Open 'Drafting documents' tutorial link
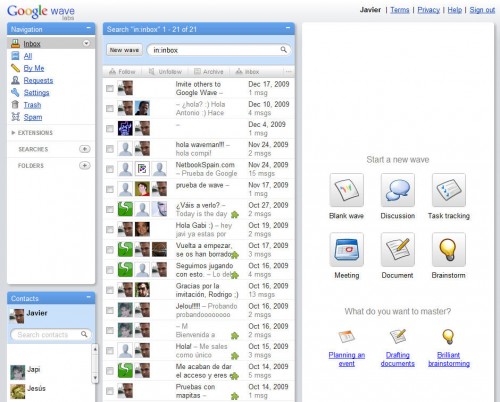Viewport: 500px width, 402px height. pos(398,359)
